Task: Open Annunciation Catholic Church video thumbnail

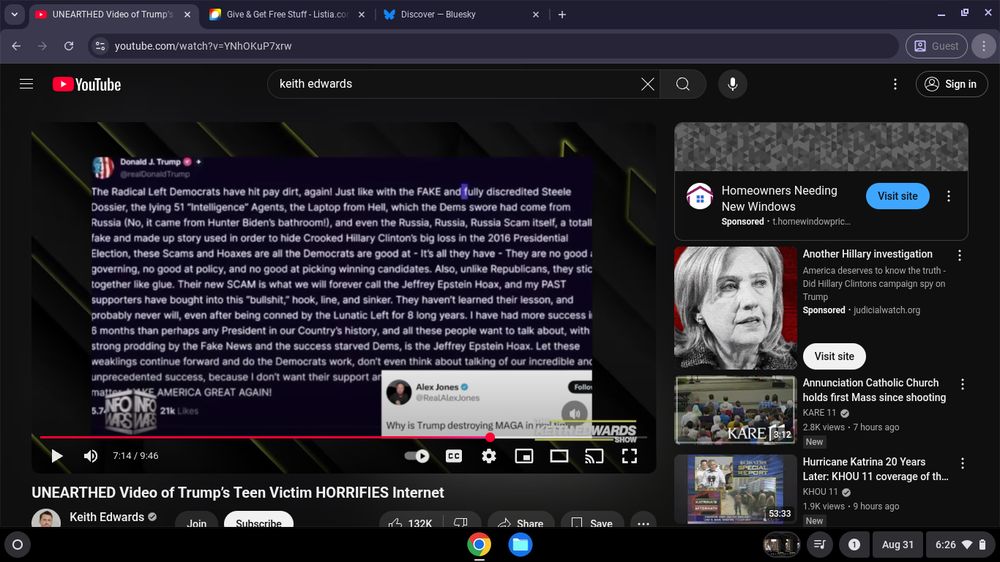Action: (x=735, y=410)
